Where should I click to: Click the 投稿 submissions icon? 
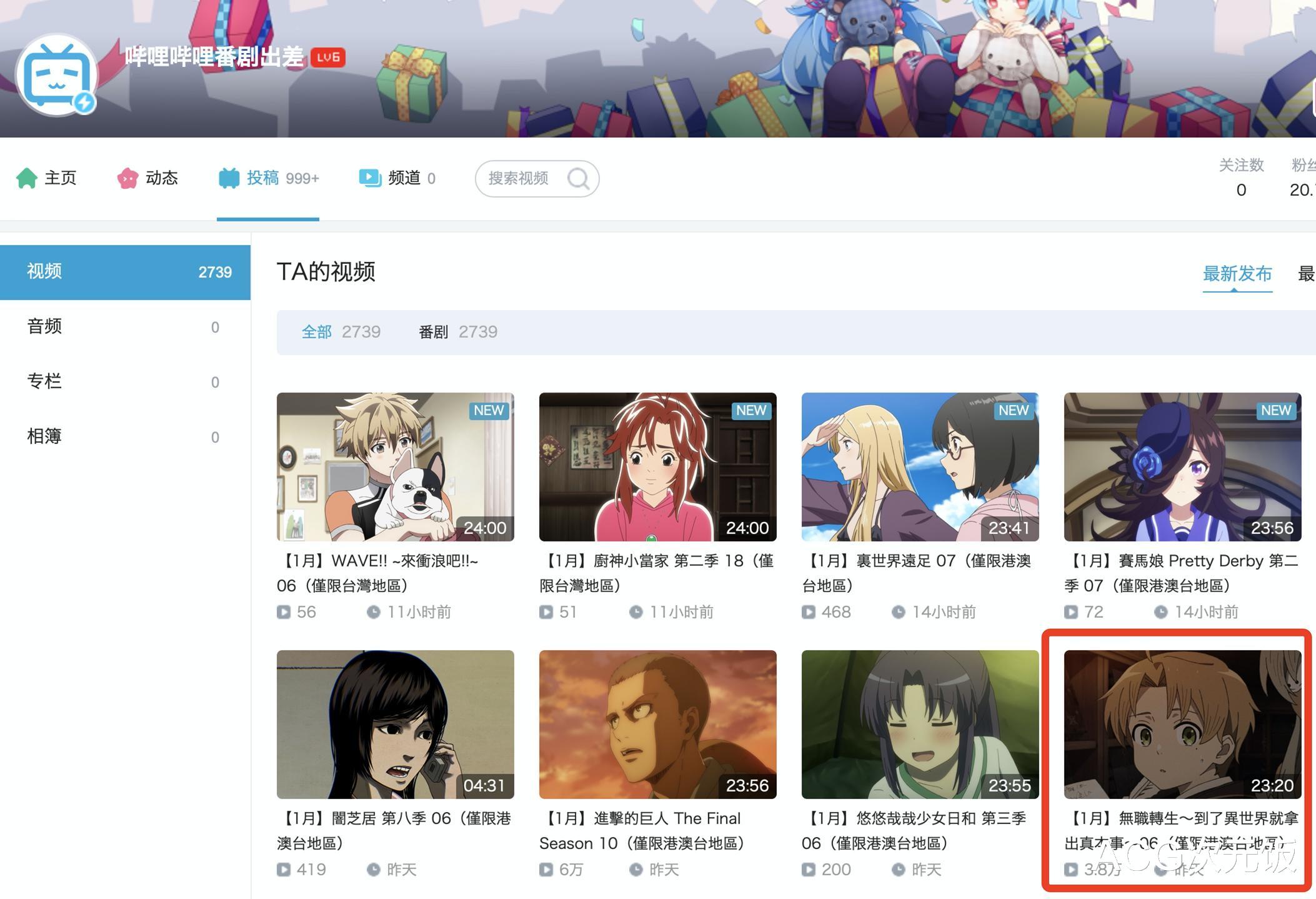(229, 178)
